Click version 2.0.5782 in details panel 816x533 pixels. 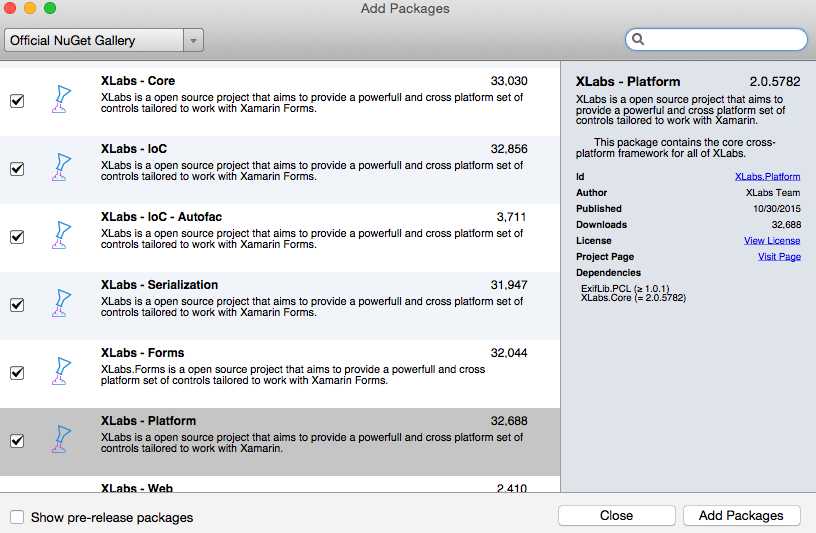[775, 82]
